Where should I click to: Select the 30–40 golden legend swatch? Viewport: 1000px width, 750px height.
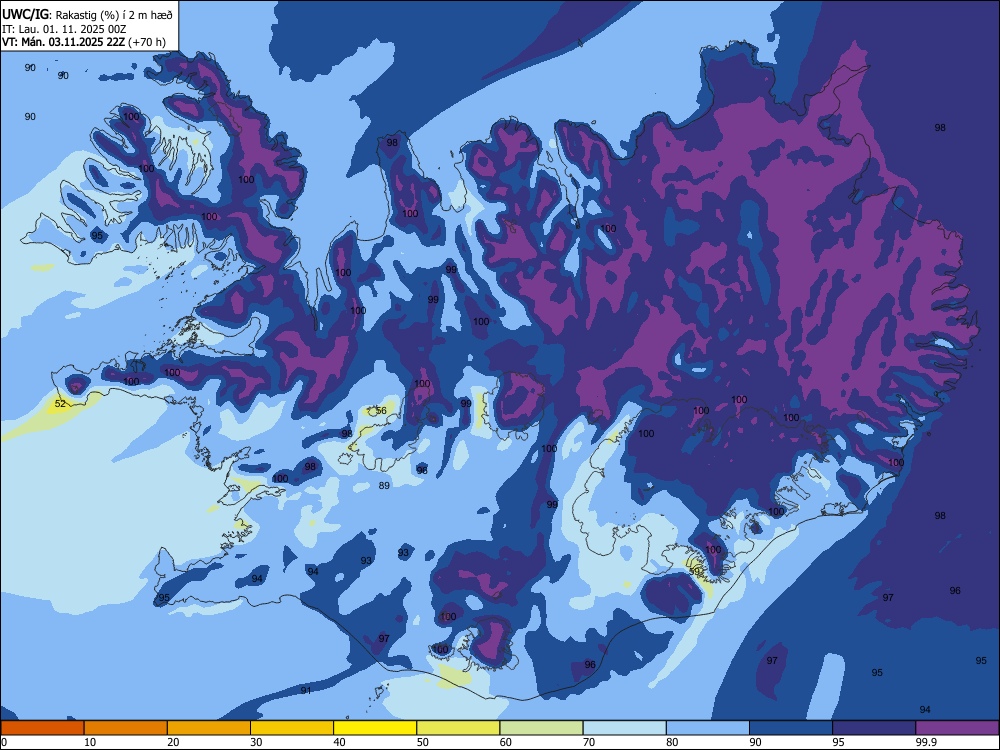tap(292, 728)
